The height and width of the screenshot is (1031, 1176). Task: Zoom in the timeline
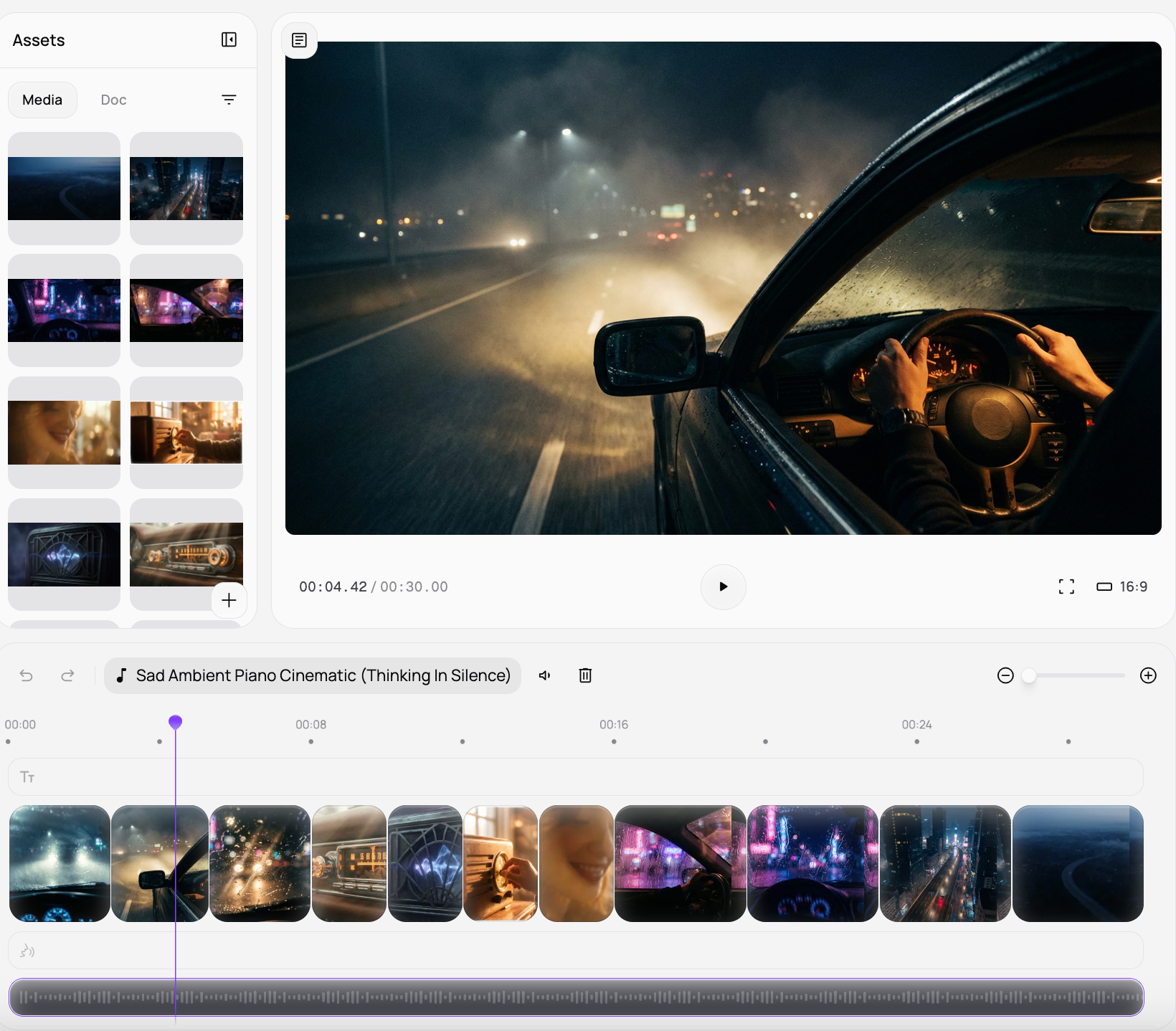1148,675
